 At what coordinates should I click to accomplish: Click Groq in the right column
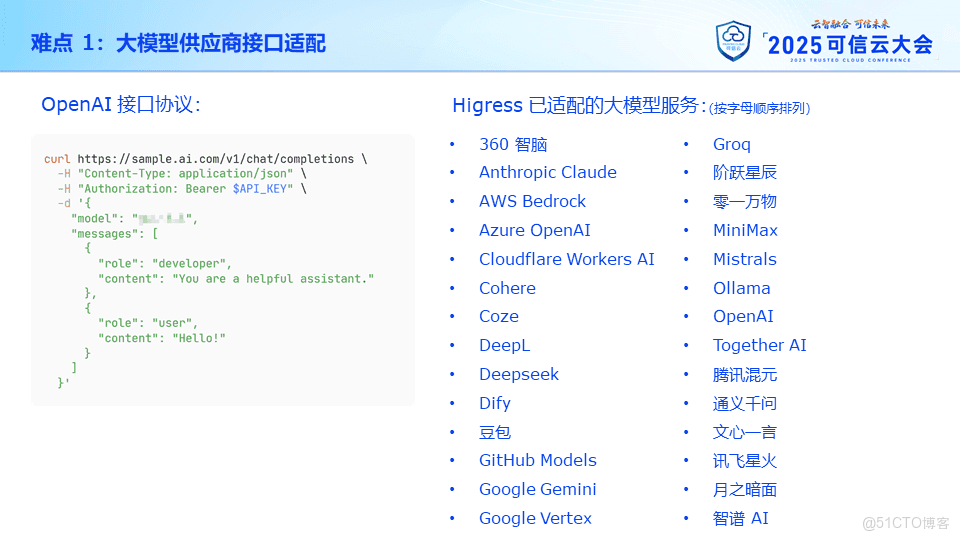pyautogui.click(x=732, y=144)
